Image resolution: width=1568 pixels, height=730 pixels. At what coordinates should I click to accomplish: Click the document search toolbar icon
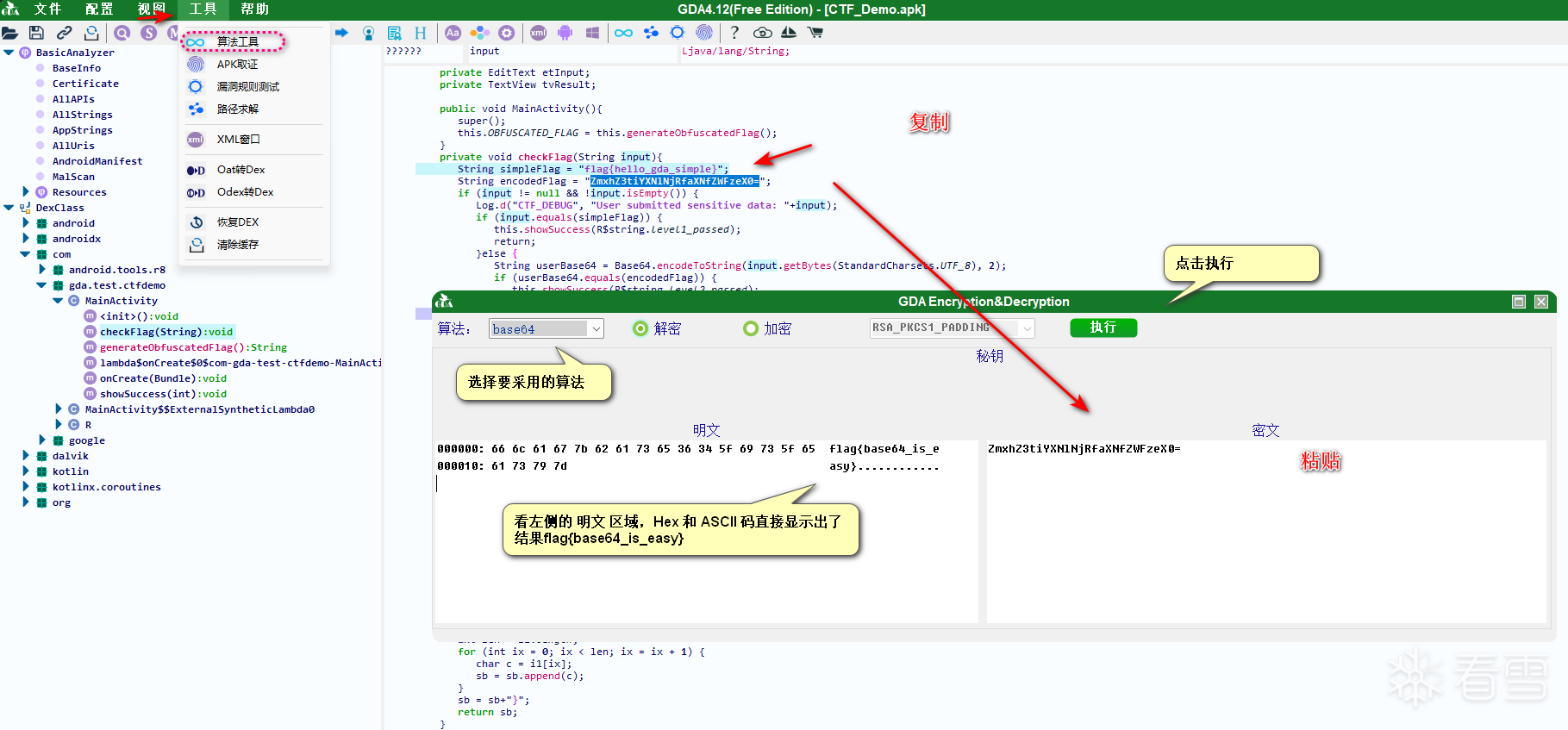(394, 33)
